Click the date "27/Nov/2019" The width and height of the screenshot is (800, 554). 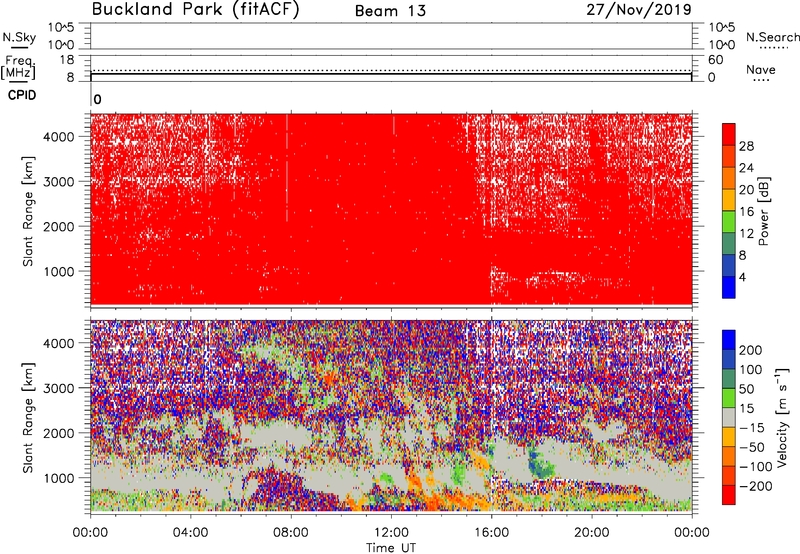(639, 9)
